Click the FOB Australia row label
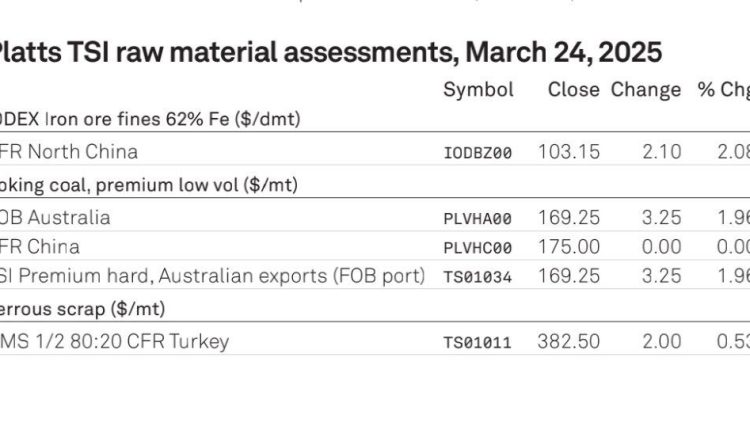The width and height of the screenshot is (750, 430). pos(55,218)
